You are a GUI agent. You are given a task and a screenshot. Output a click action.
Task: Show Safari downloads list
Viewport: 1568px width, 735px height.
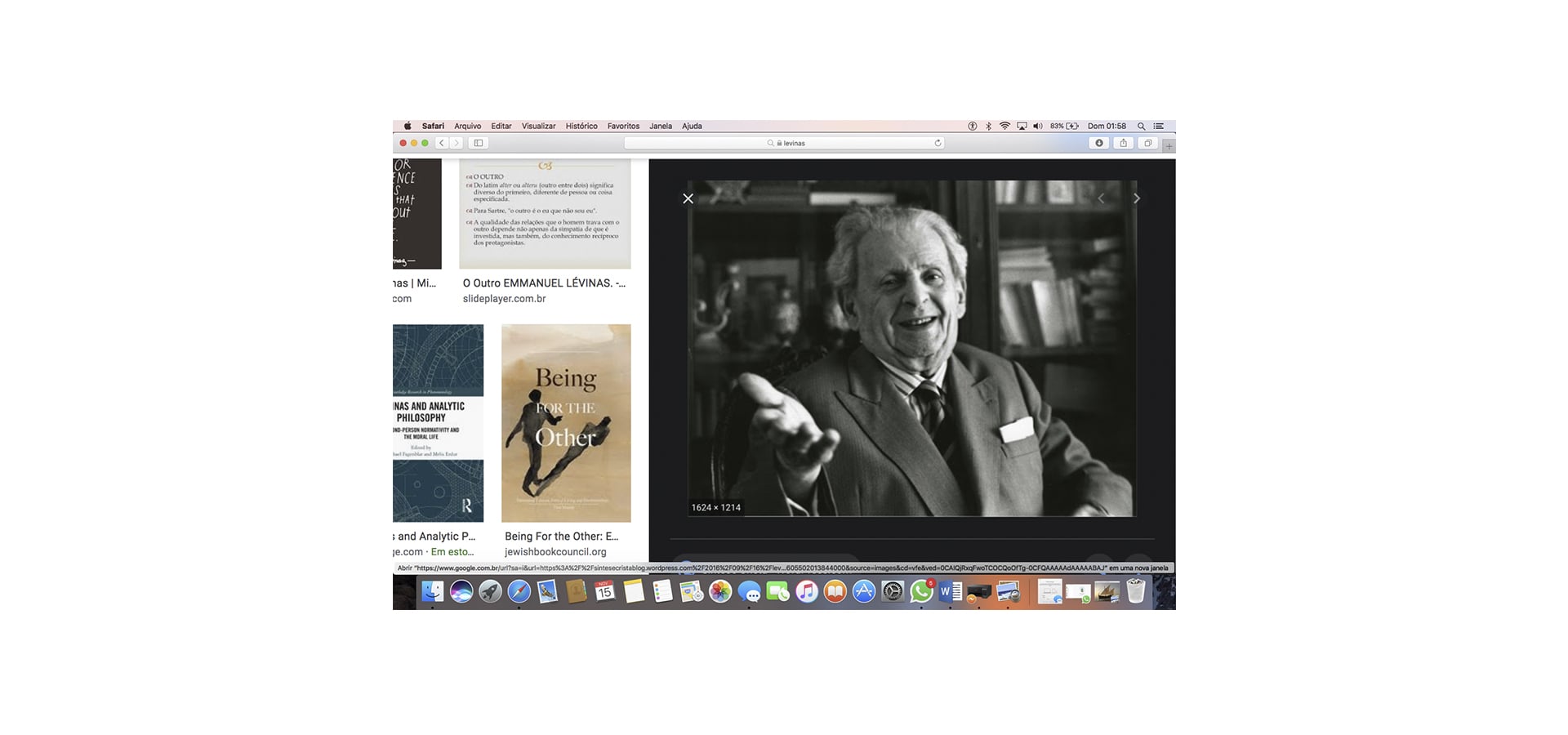click(1099, 143)
